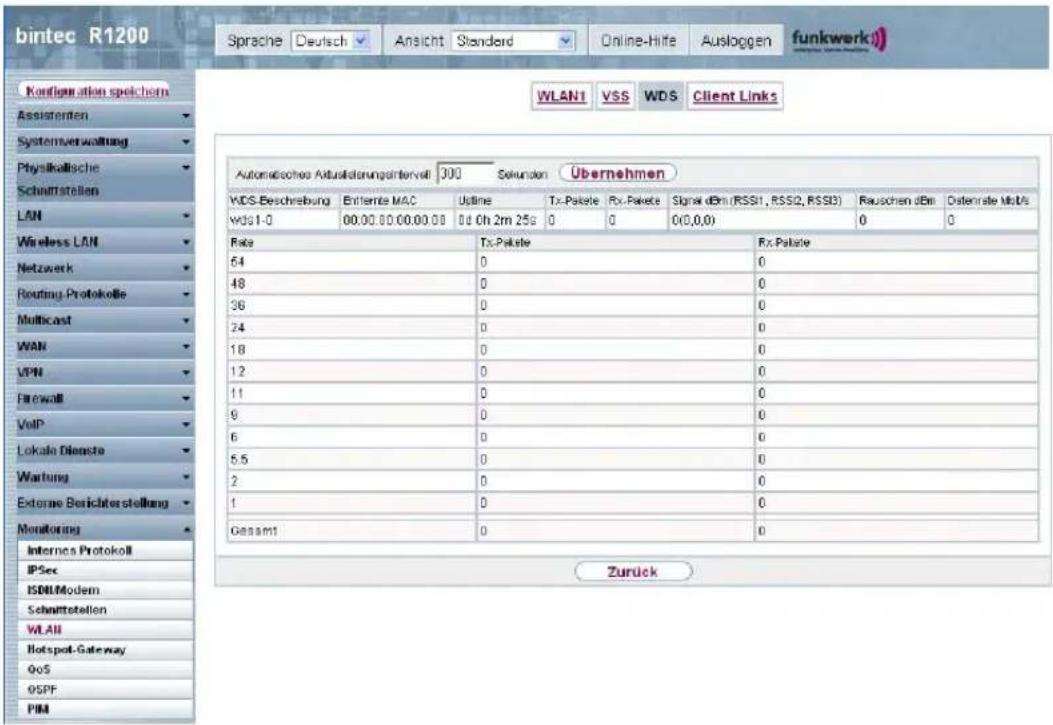Click the Rate 18 row label
Screen dimensions: 1053x725
(x=238, y=350)
